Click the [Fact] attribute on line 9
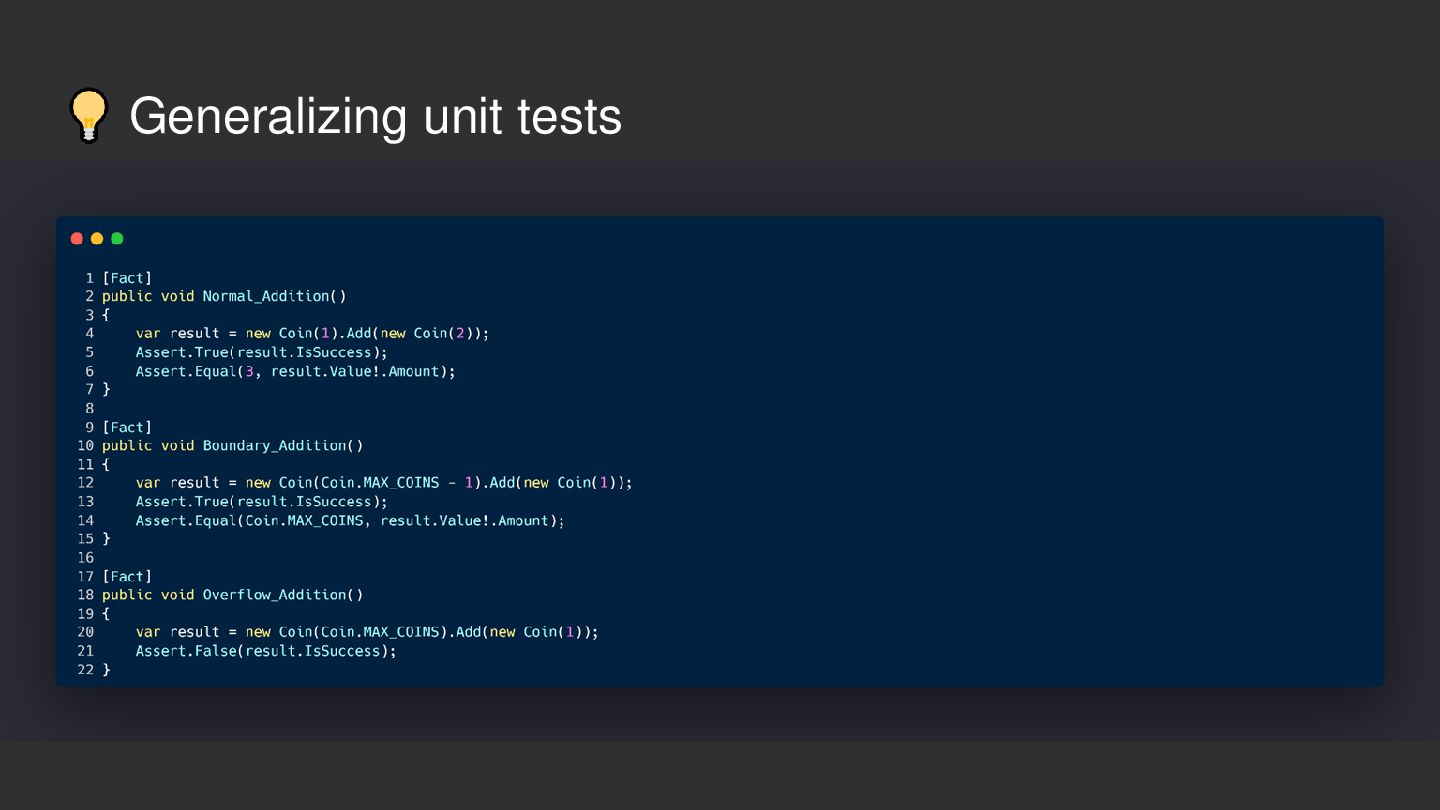 (127, 427)
